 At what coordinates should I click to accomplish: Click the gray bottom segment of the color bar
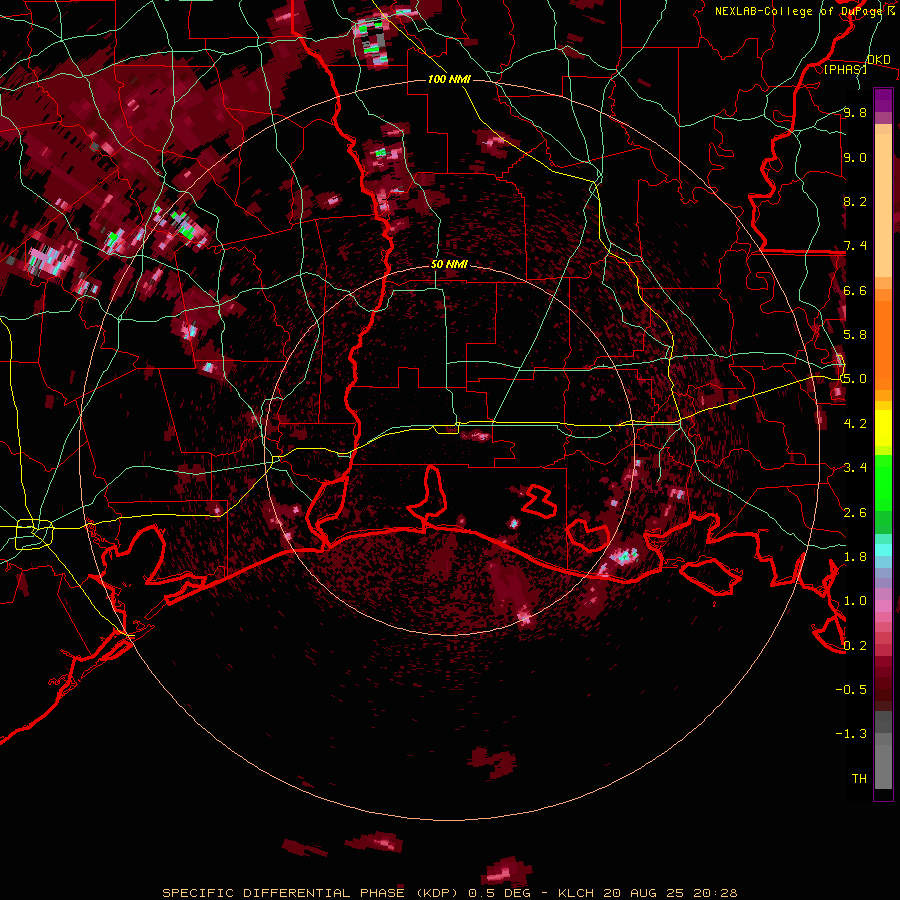click(883, 761)
